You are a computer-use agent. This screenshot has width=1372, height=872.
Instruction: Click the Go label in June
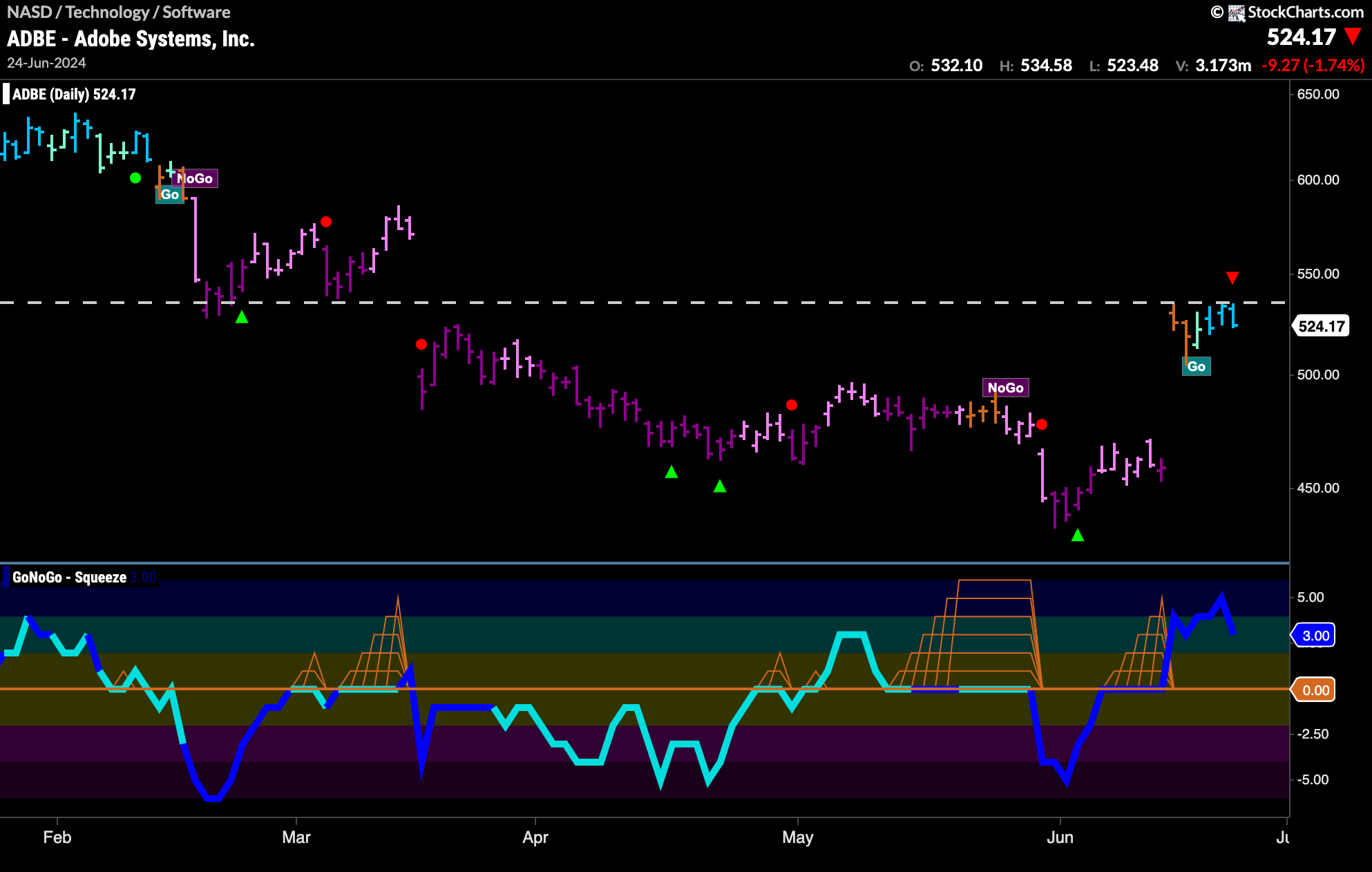point(1197,366)
